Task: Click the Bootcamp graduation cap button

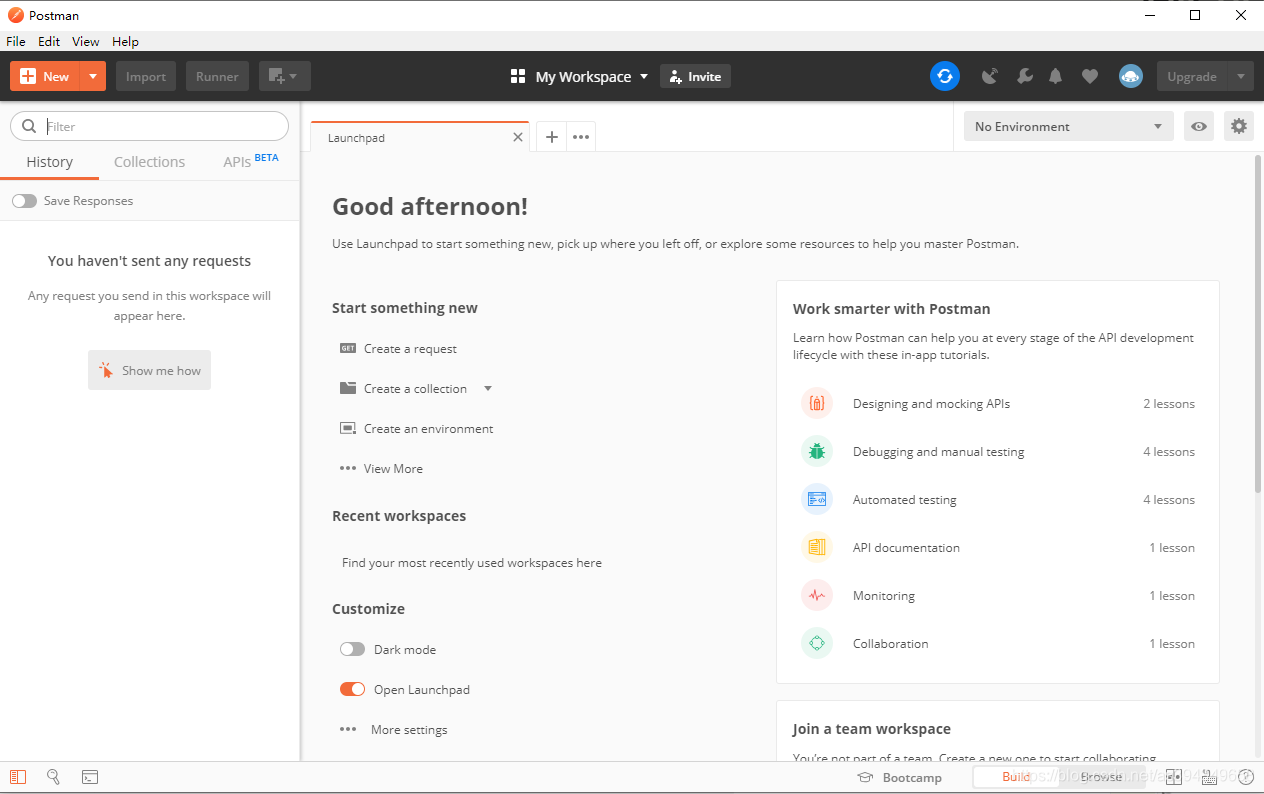Action: pos(900,777)
